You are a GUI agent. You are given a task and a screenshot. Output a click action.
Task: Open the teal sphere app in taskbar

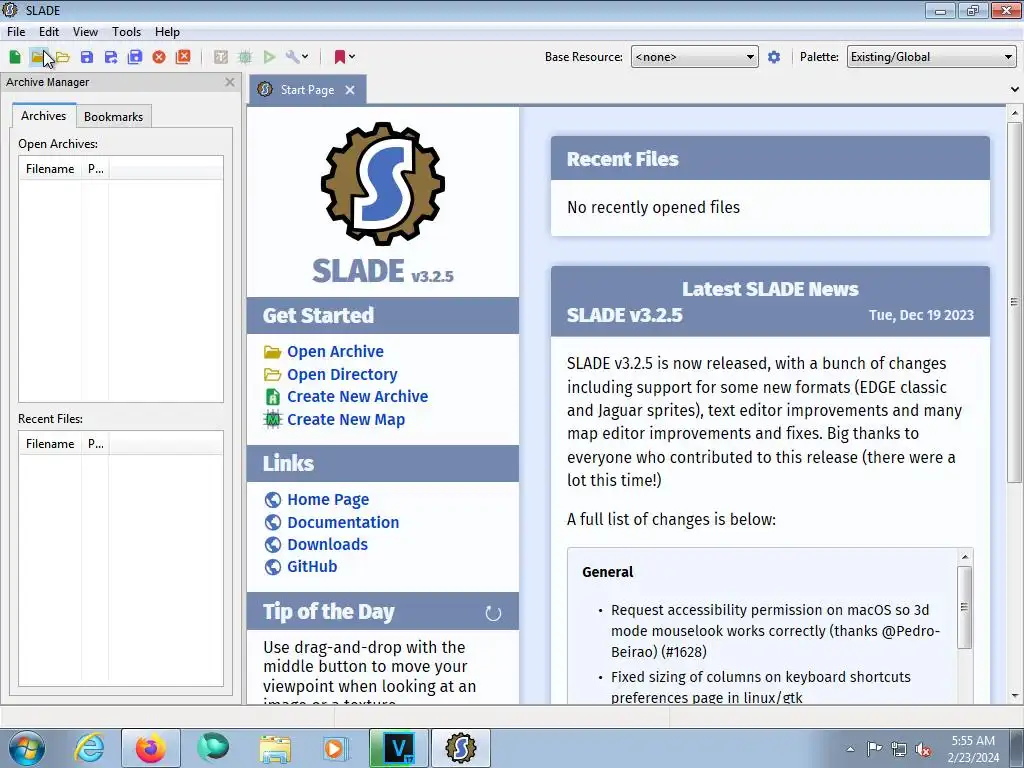point(213,748)
